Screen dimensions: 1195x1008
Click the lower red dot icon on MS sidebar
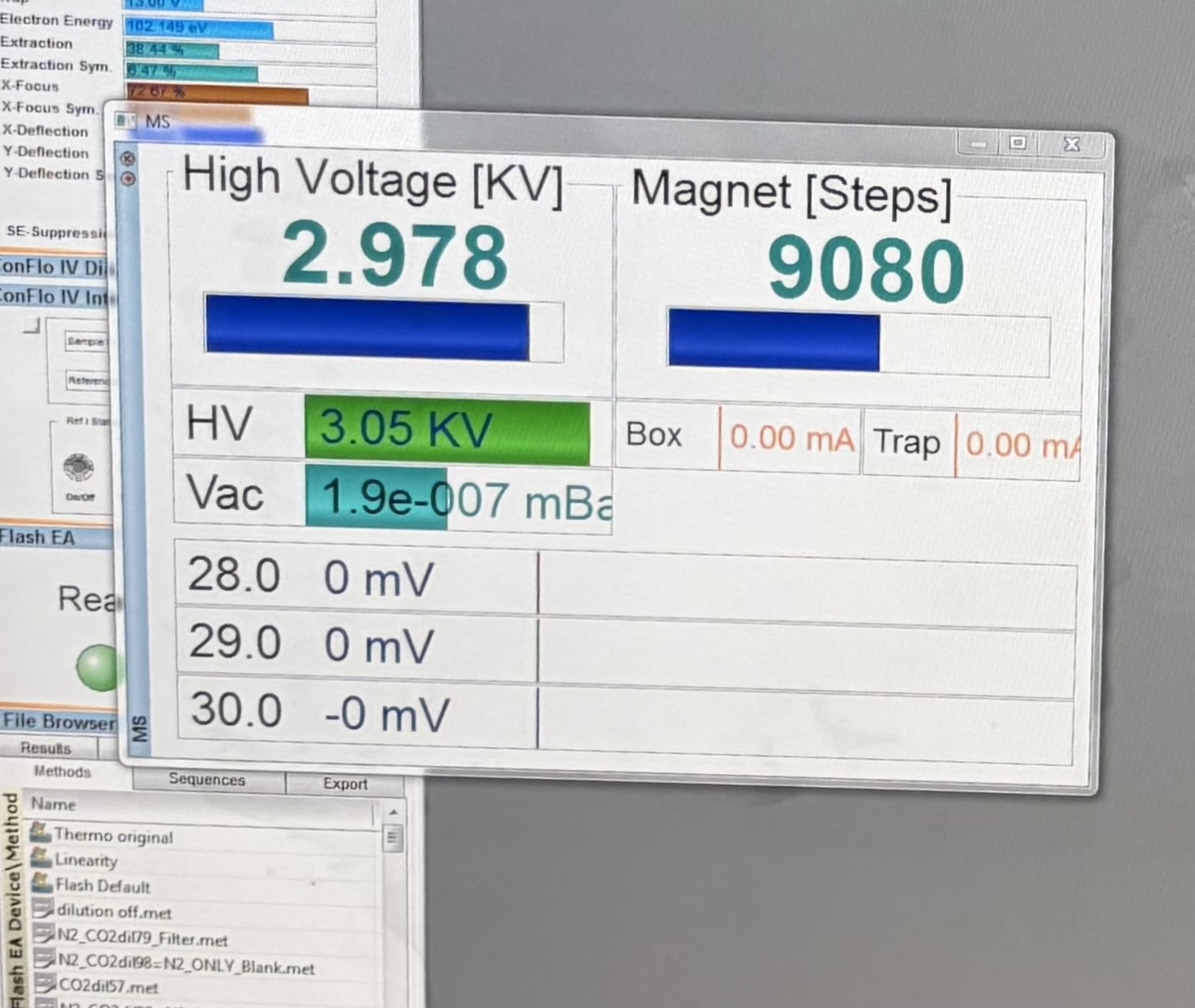(127, 178)
